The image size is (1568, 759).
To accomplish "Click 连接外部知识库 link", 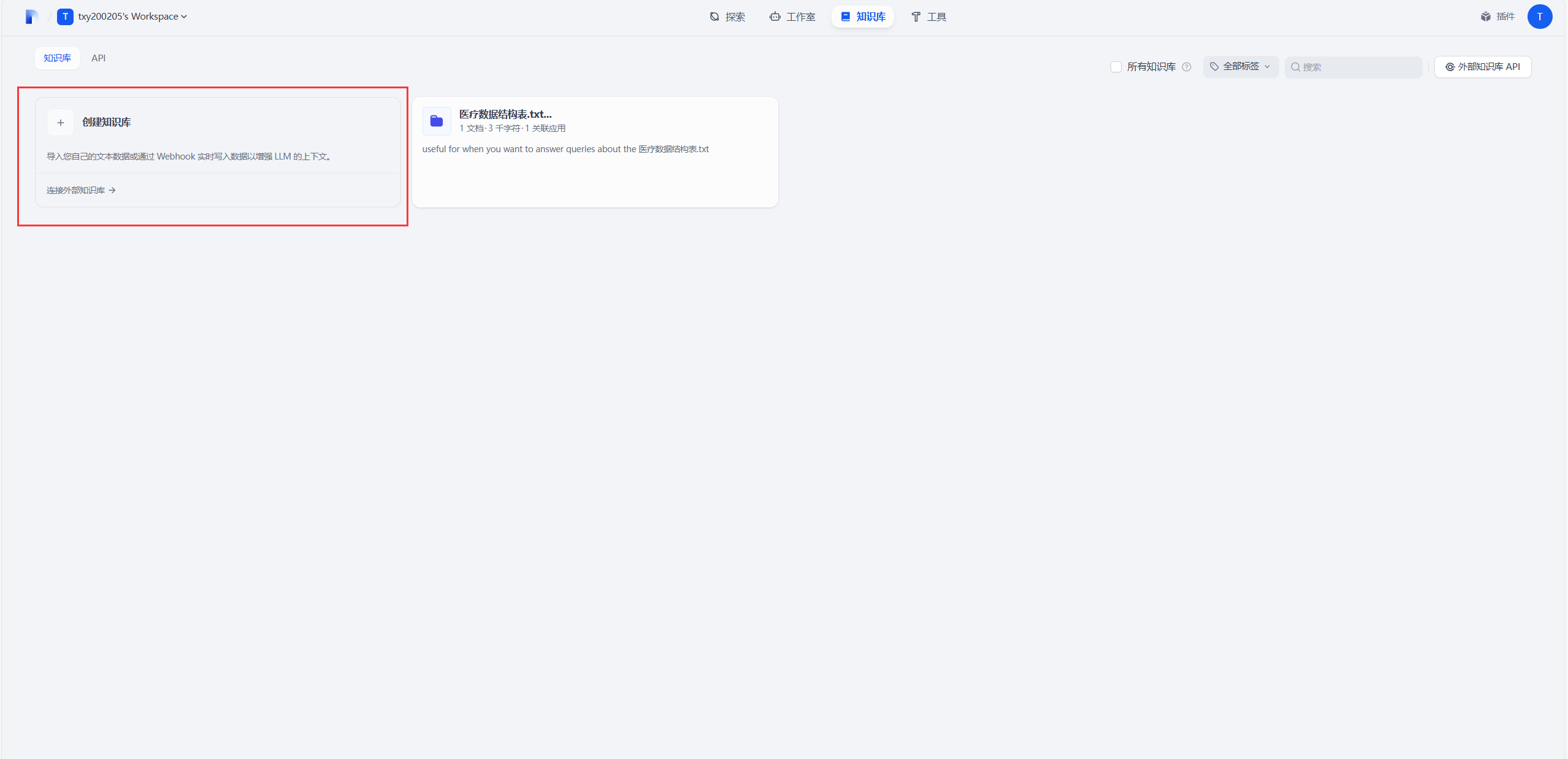I will pyautogui.click(x=75, y=190).
